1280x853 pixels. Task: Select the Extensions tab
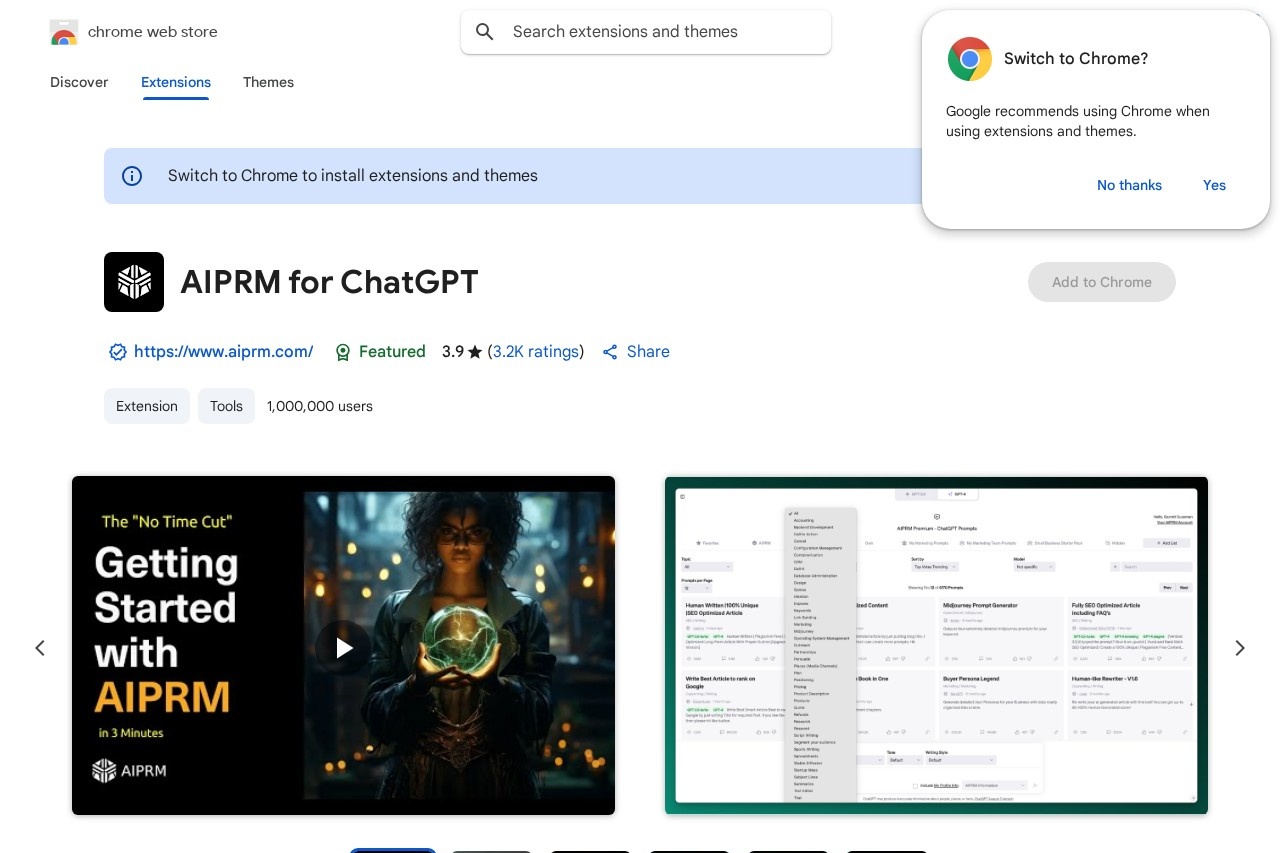click(x=176, y=82)
